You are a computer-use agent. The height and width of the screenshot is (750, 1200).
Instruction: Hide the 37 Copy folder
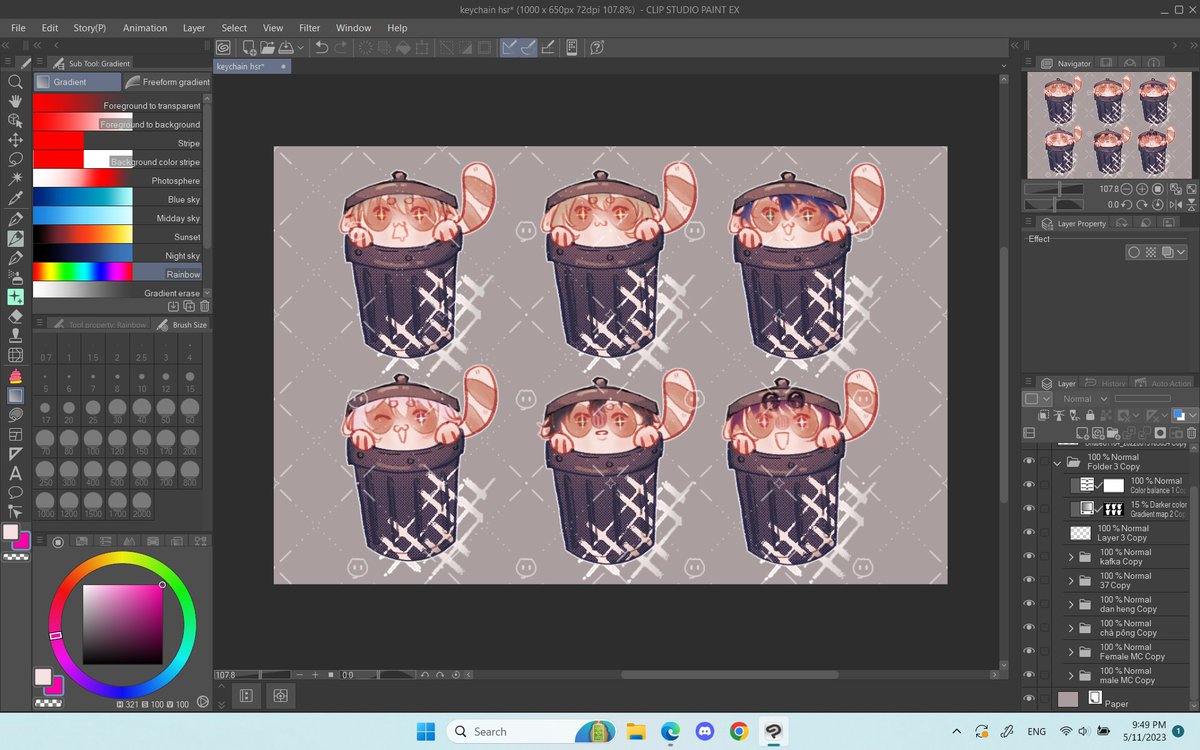1029,580
